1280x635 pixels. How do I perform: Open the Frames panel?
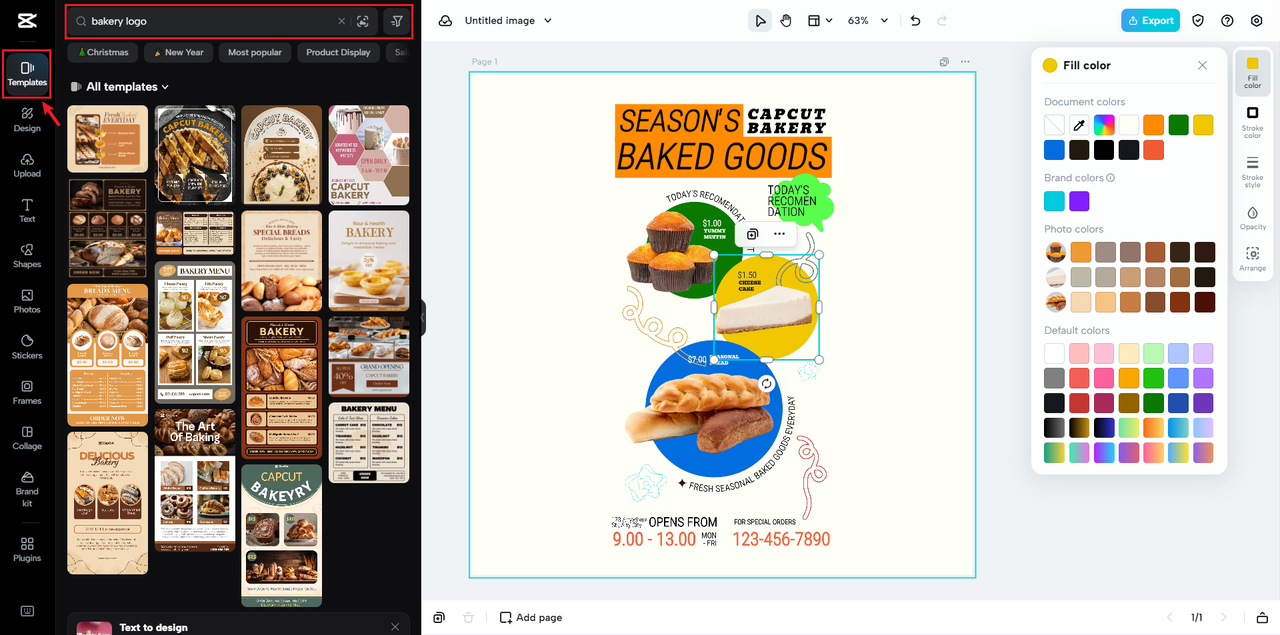point(27,392)
